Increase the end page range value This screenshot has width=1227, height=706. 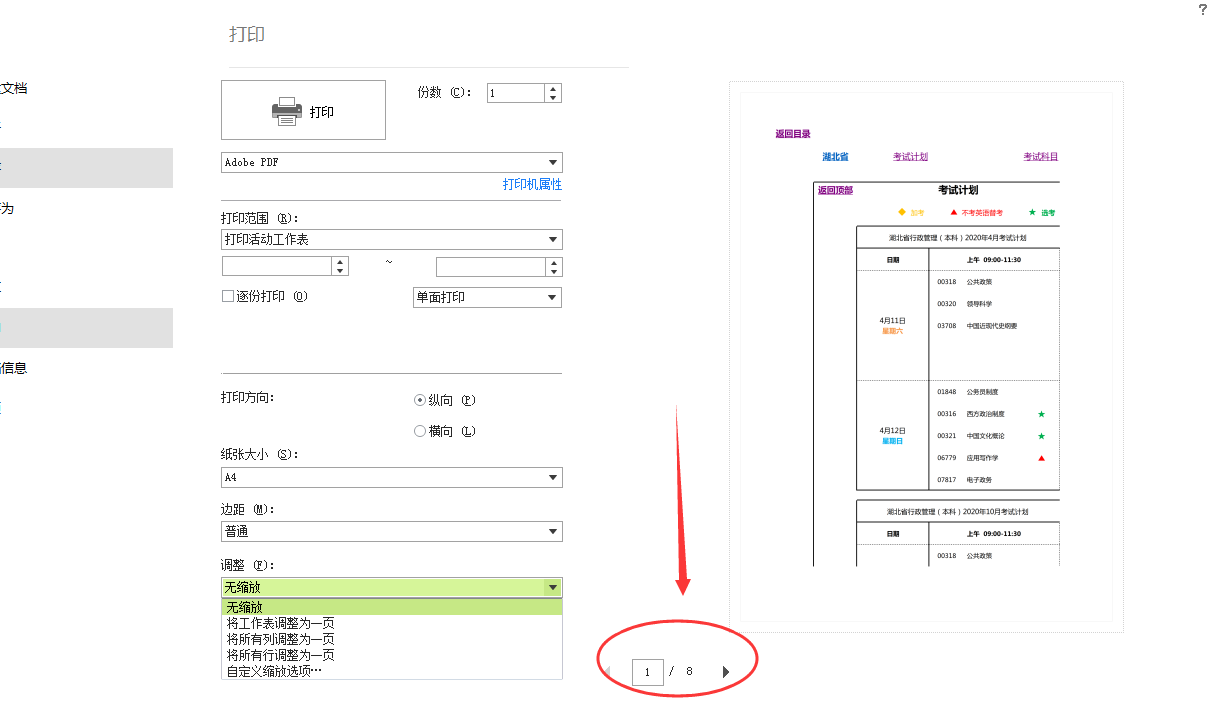click(x=554, y=262)
